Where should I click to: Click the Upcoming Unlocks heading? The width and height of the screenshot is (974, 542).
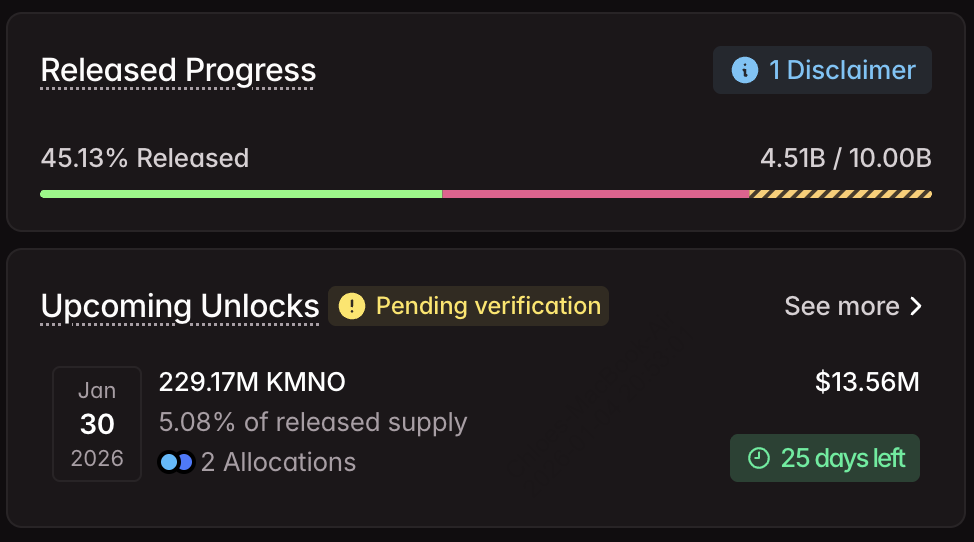(x=180, y=306)
